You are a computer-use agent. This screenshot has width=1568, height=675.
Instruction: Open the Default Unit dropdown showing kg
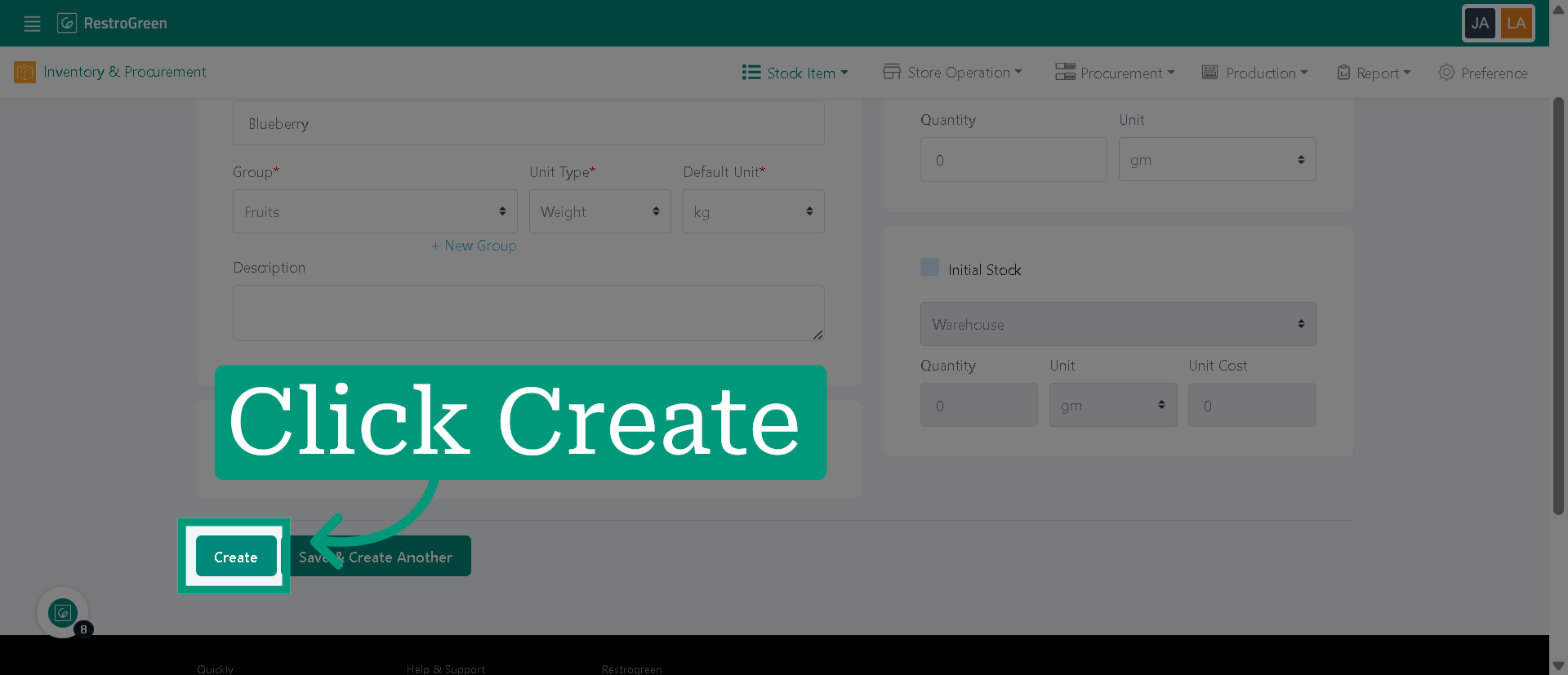click(753, 211)
